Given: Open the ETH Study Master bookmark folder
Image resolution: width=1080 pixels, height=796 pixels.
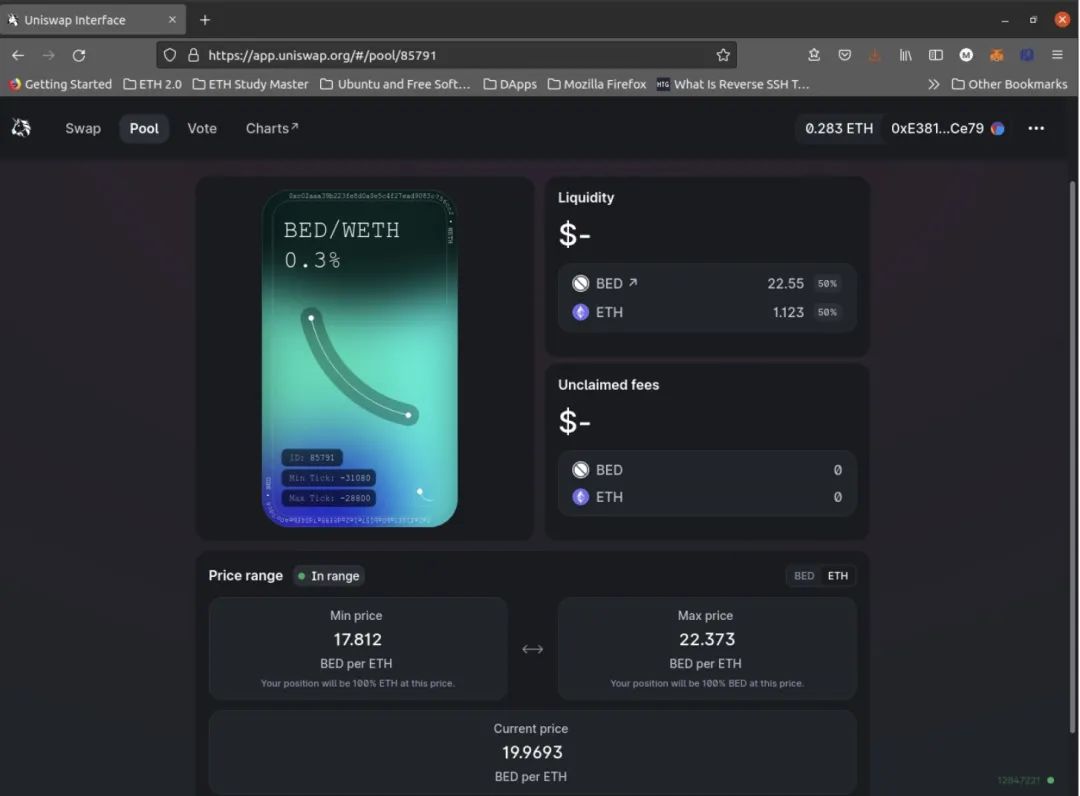Looking at the screenshot, I should click(251, 84).
